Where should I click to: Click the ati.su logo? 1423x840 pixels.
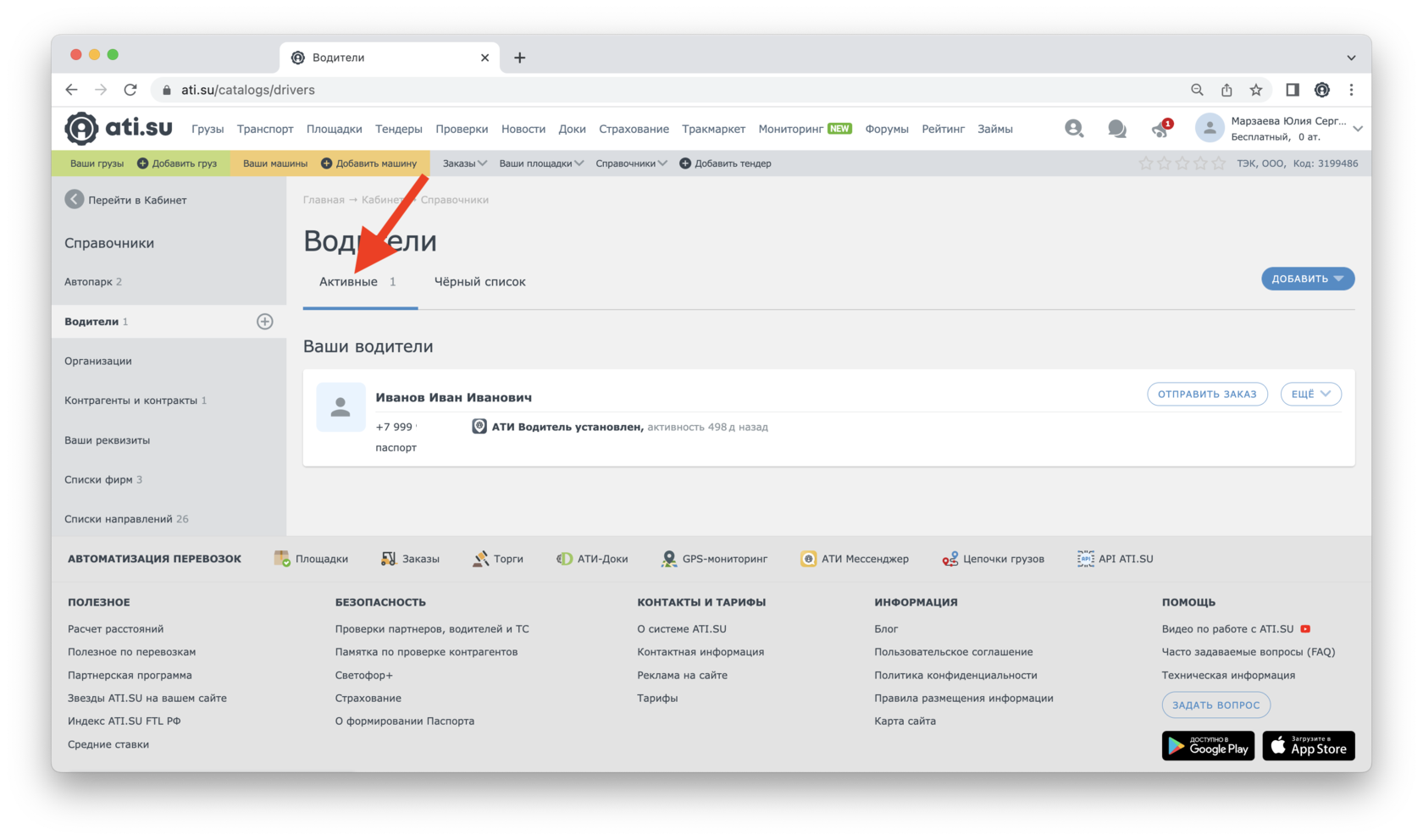pyautogui.click(x=119, y=129)
